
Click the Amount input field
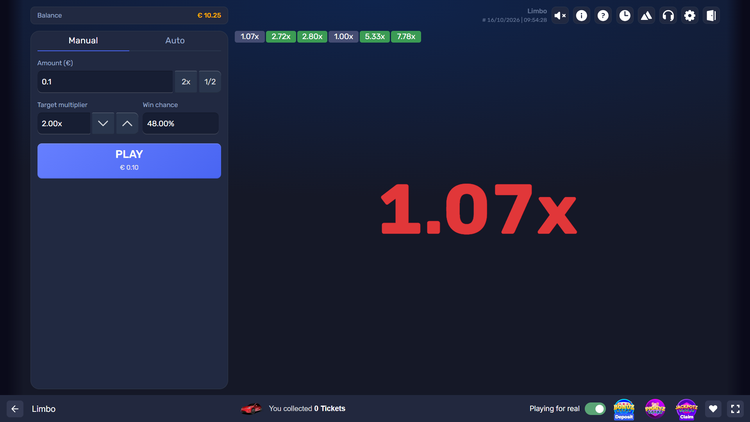[105, 82]
